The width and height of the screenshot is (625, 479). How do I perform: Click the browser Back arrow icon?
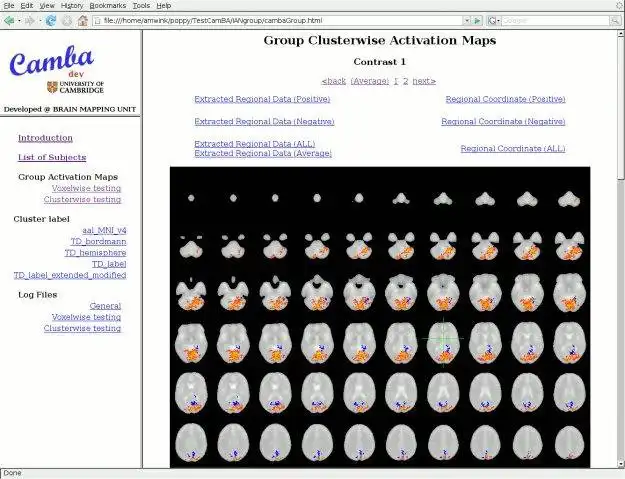(9, 20)
